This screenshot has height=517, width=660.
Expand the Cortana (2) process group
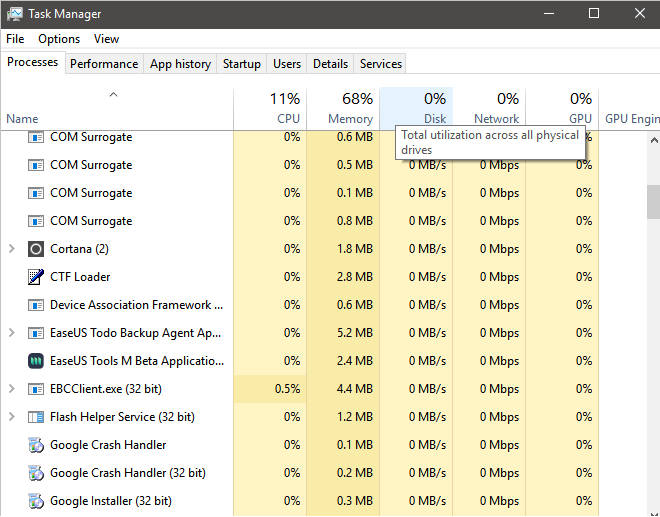click(x=12, y=249)
